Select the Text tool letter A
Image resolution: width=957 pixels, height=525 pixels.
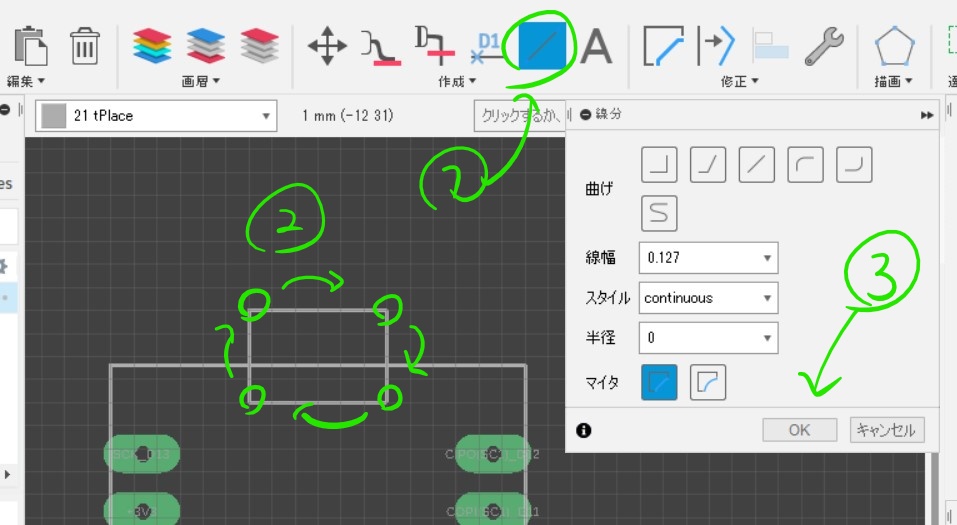(596, 46)
